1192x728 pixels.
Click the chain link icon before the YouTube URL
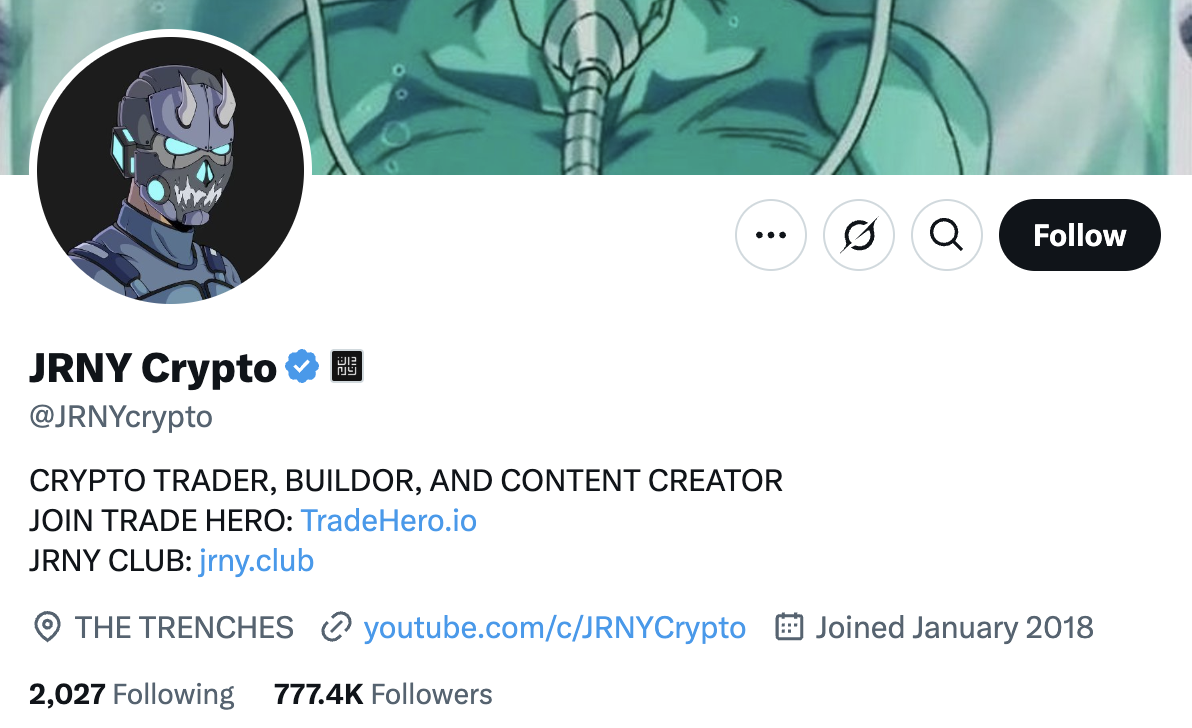334,628
